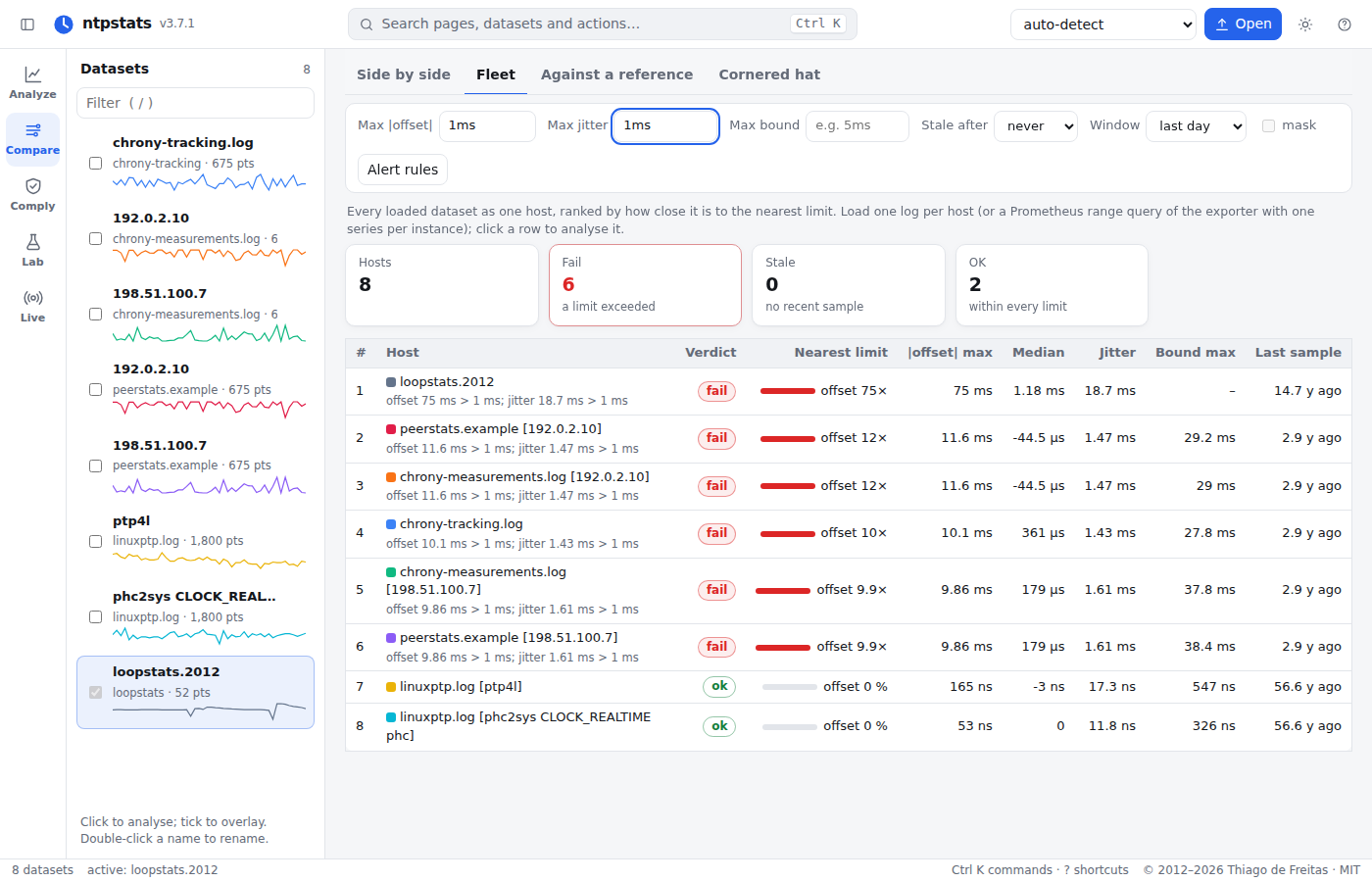The image size is (1372, 882).
Task: Click the chrony-tracking.log sparkline thumbnail
Action: tap(209, 182)
